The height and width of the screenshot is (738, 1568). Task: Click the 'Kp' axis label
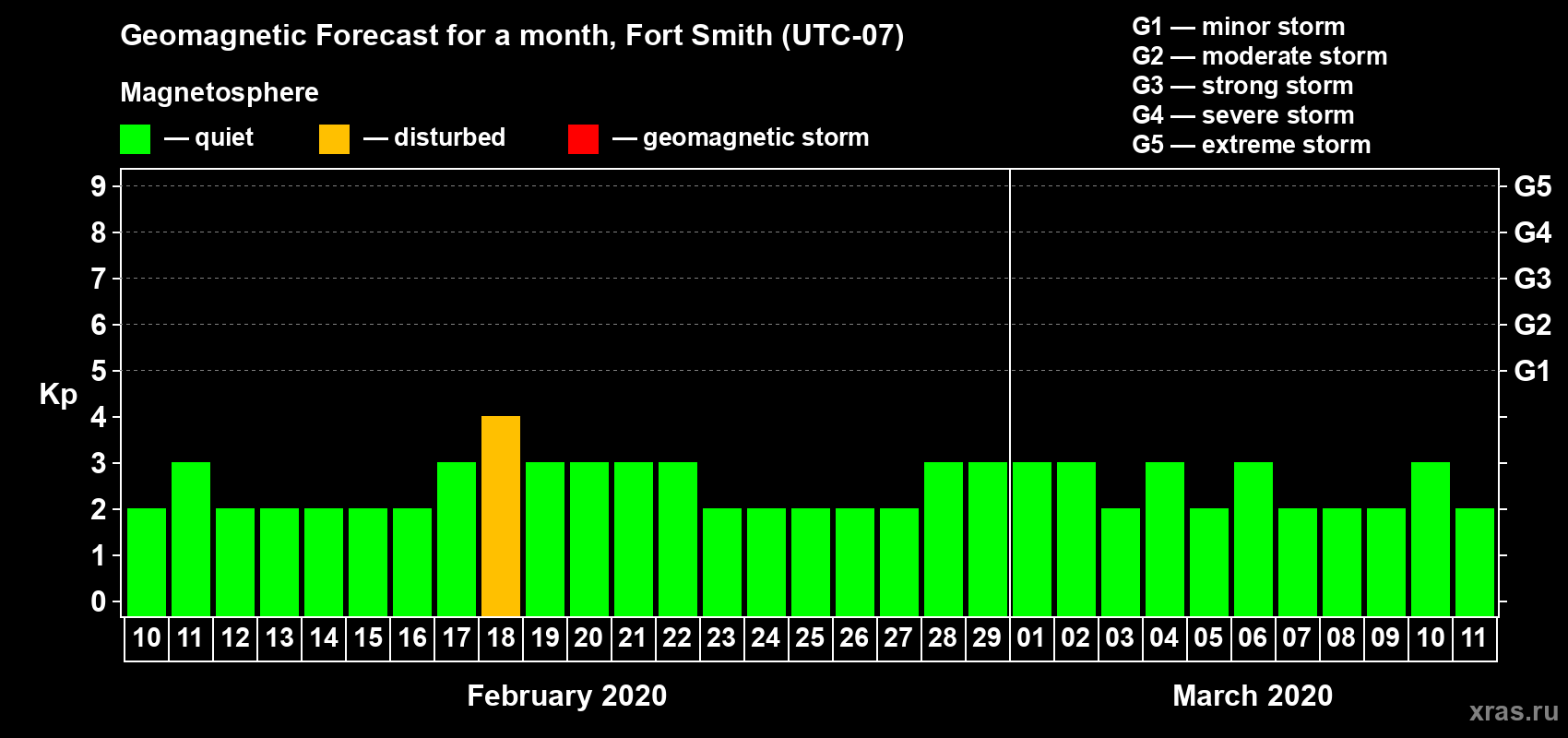pyautogui.click(x=58, y=395)
